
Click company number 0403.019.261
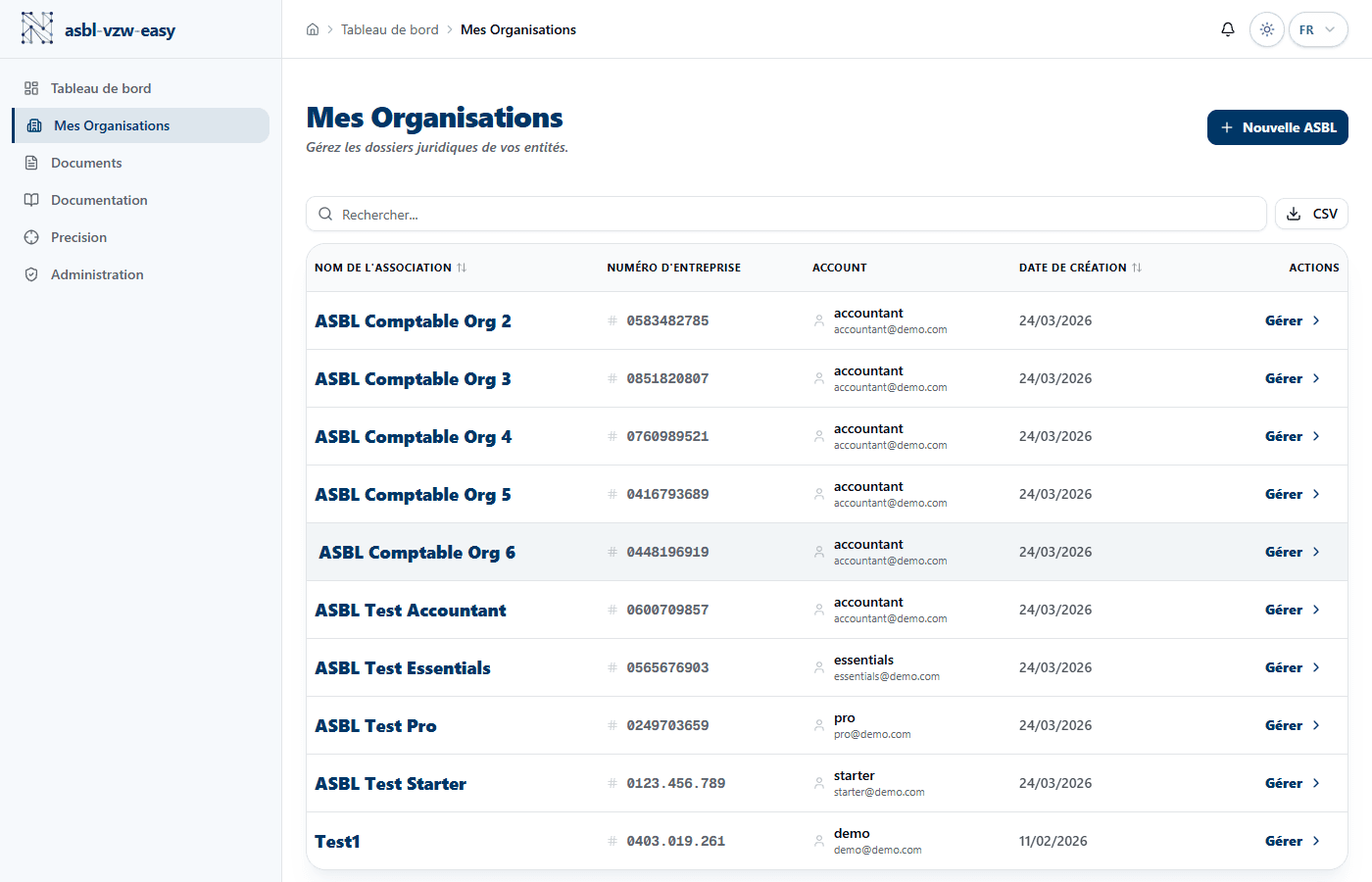(676, 841)
